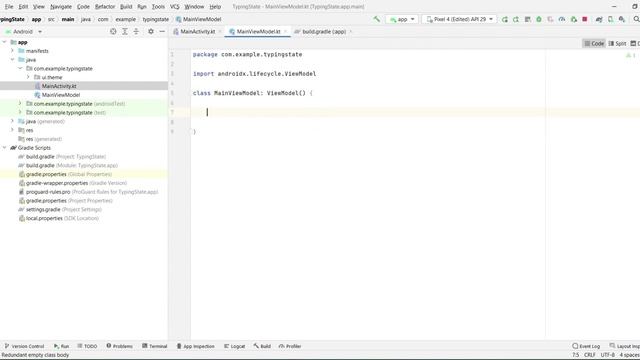Open the Device Manager toolbar icon
The width and height of the screenshot is (640, 360).
tap(610, 19)
